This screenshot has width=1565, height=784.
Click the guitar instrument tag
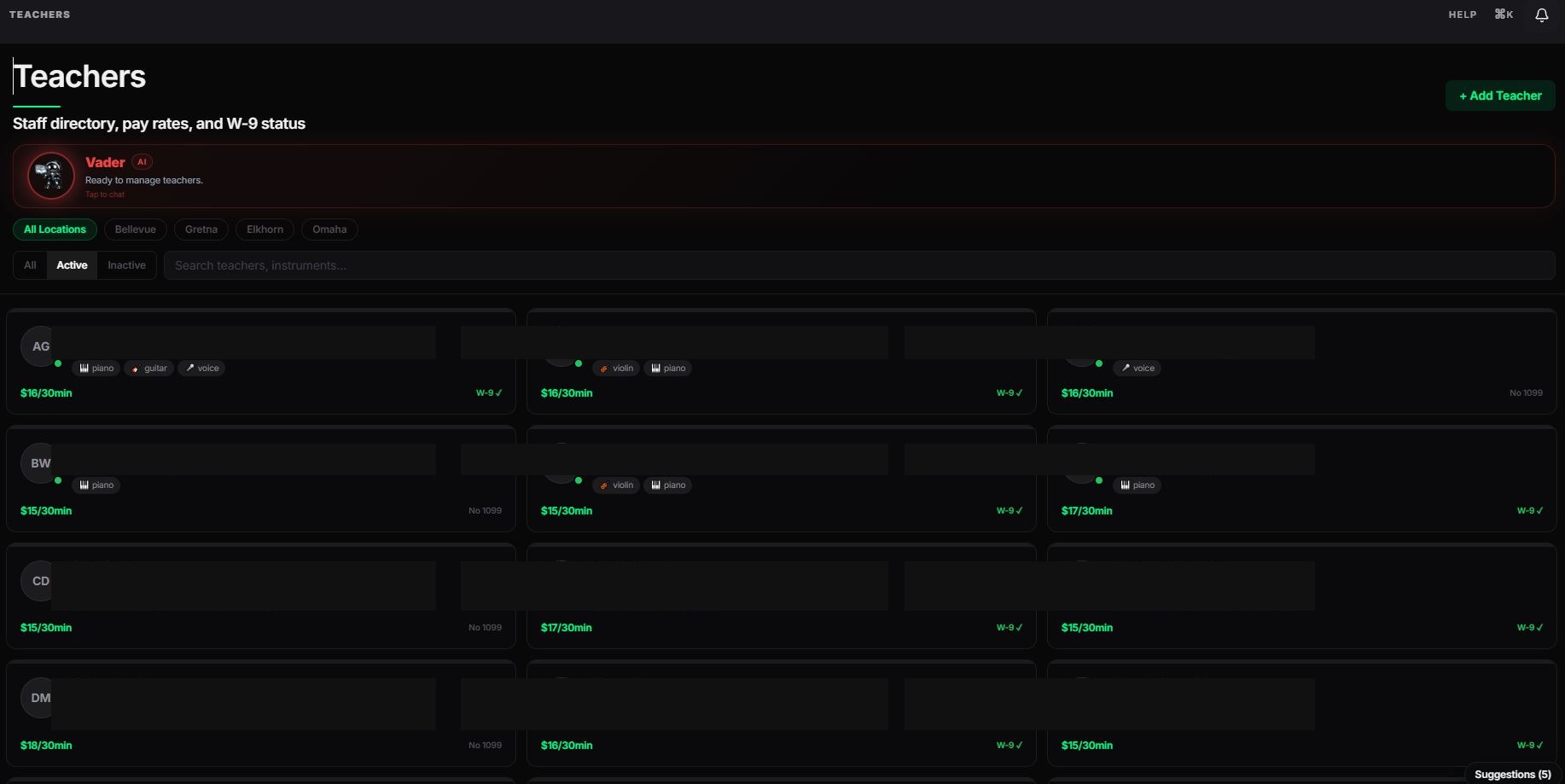149,369
